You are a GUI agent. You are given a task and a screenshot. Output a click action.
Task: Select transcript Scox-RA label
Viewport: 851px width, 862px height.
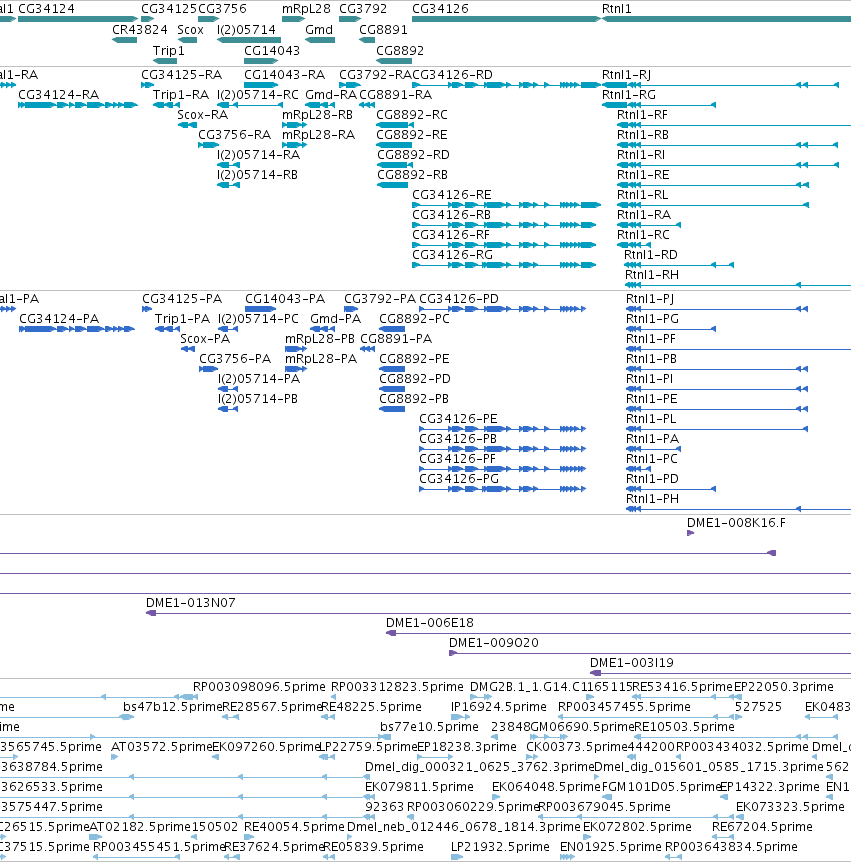[202, 115]
